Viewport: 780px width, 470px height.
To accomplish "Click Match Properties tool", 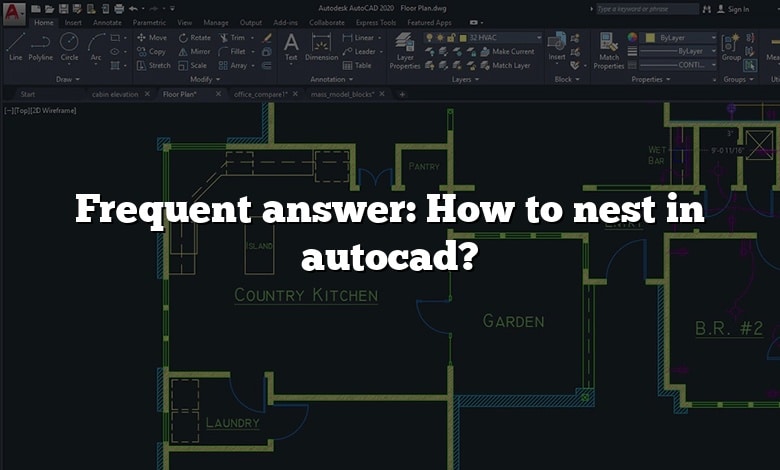I will tap(608, 51).
